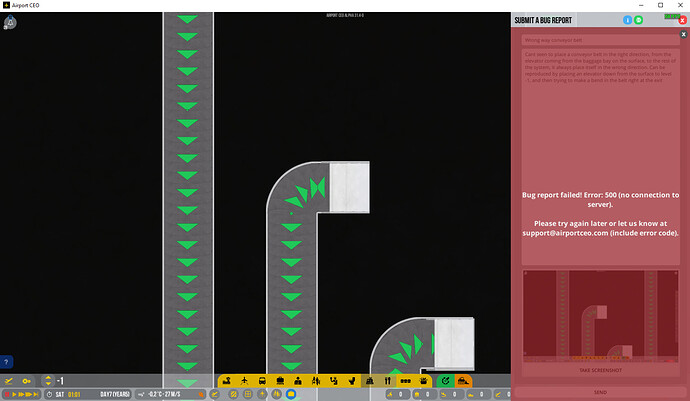690x401 pixels.
Task: Maximize the Airport CEO window
Action: pos(660,5)
